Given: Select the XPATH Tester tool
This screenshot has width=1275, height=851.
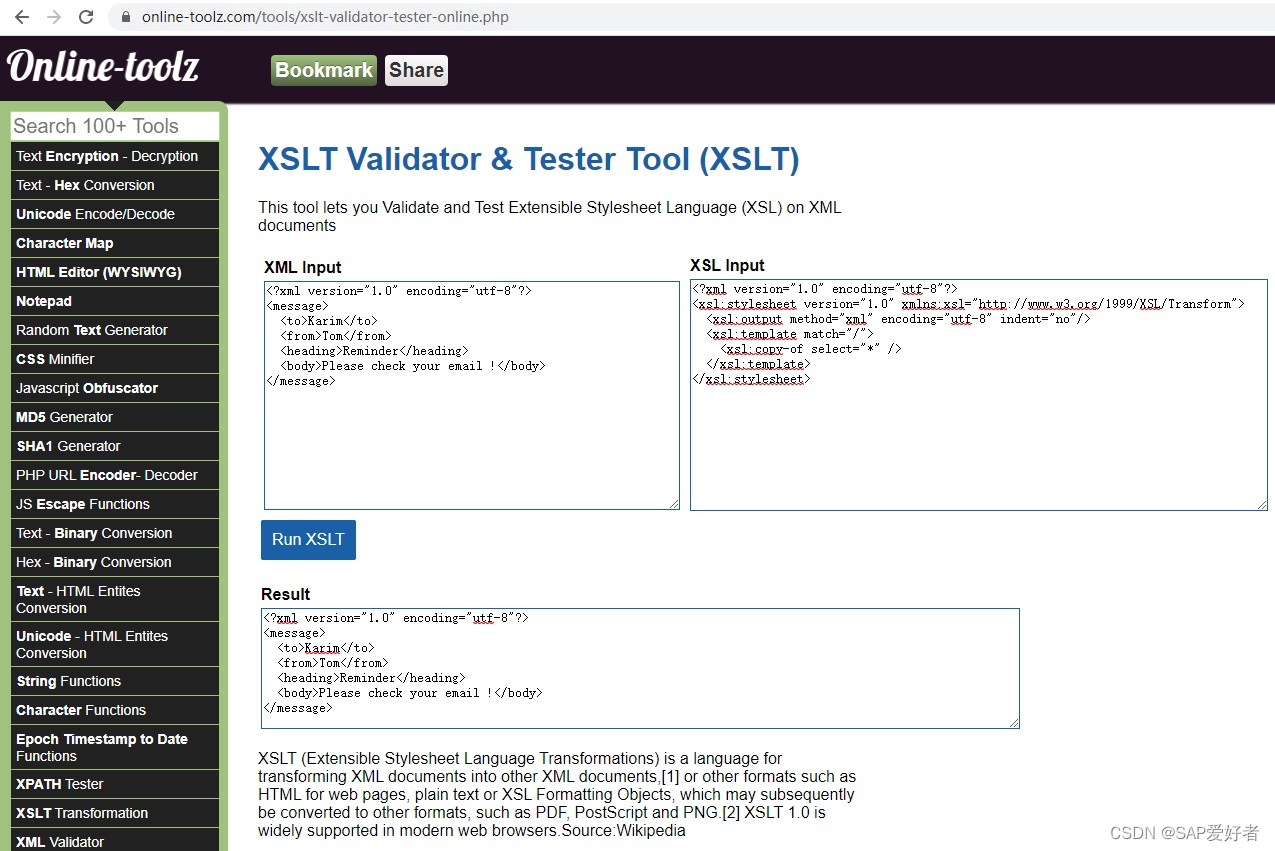Looking at the screenshot, I should tap(57, 784).
